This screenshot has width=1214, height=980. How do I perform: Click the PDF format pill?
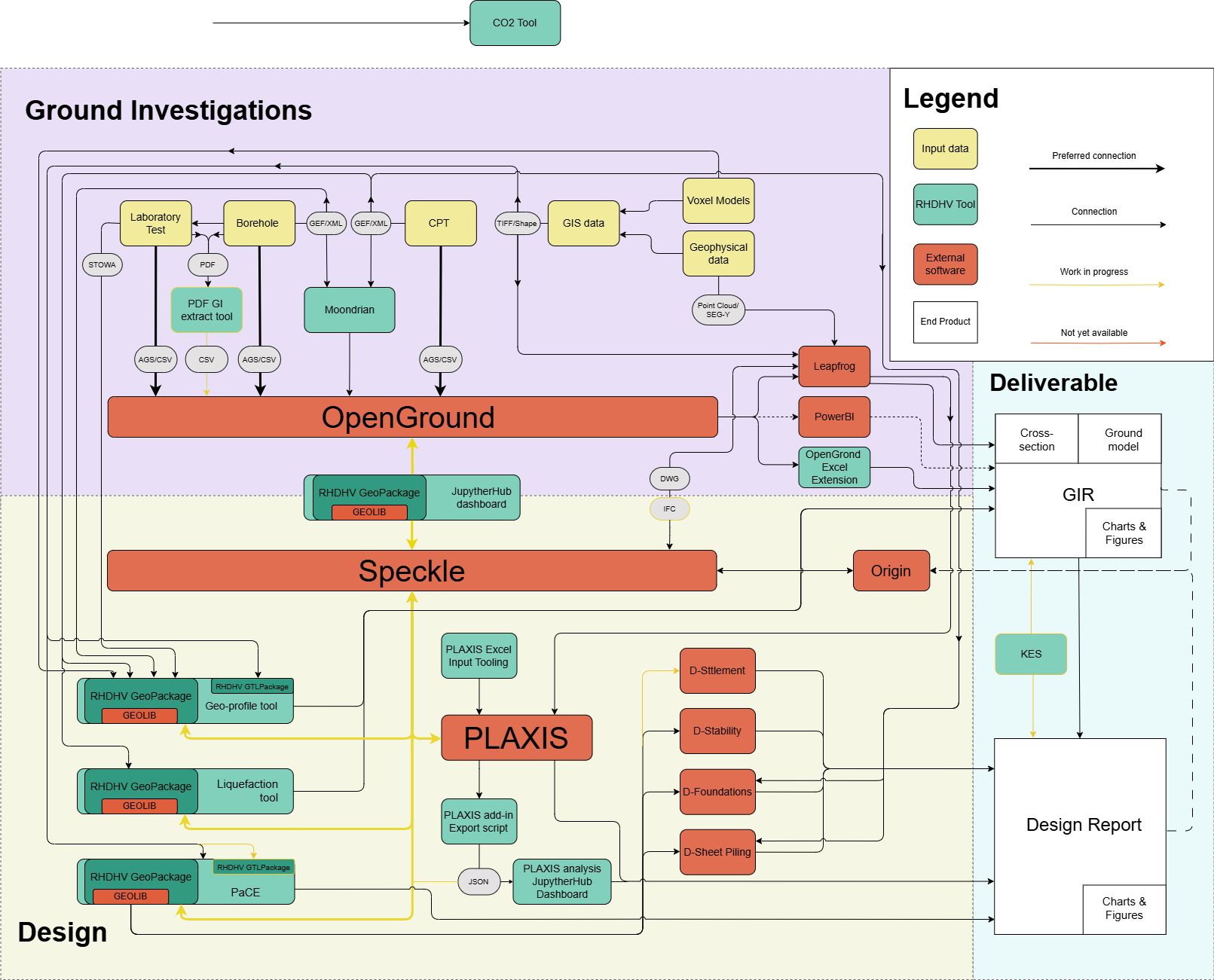208,264
